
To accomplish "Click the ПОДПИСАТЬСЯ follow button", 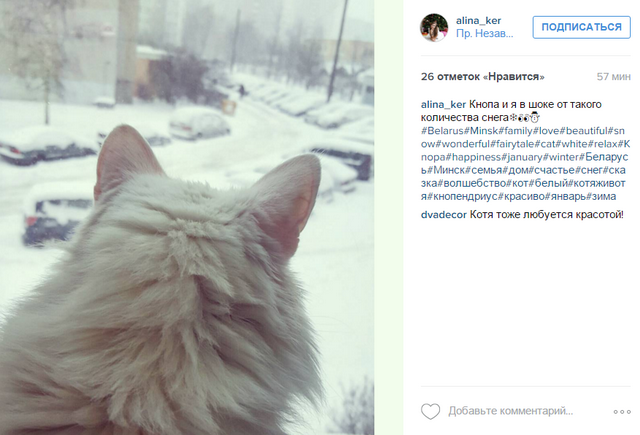I will coord(581,27).
